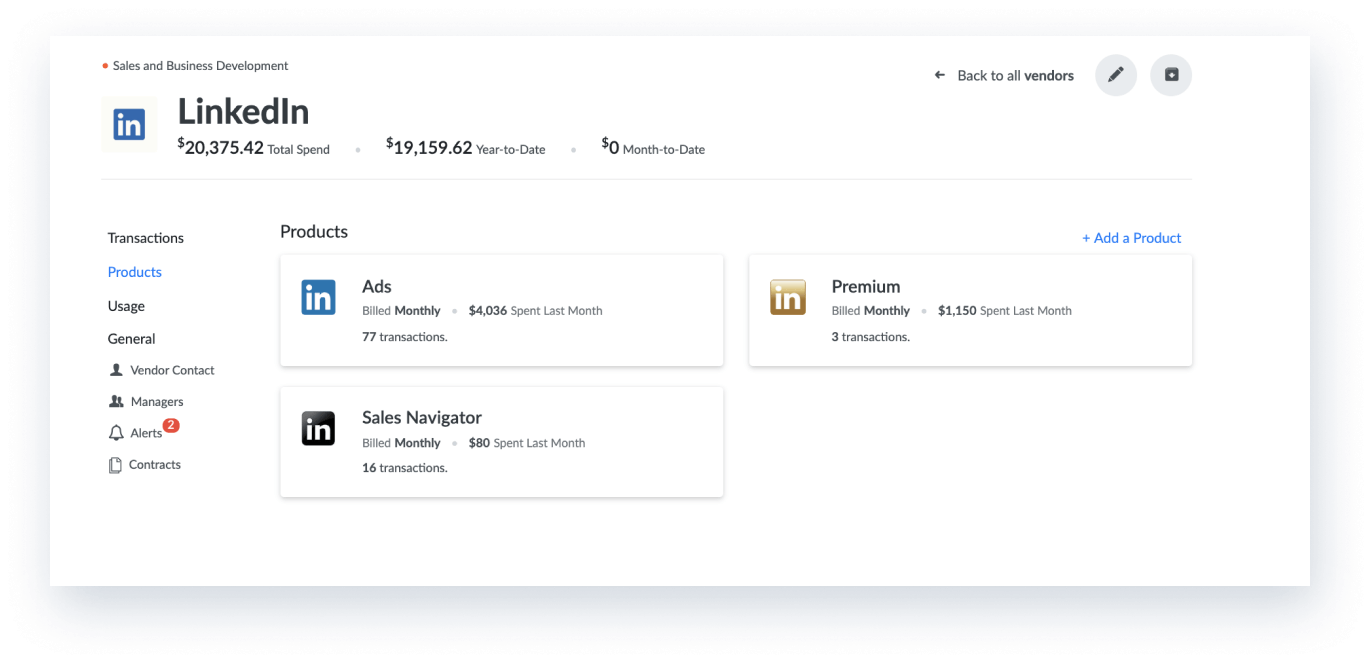Open the Ads product title
Image resolution: width=1372 pixels, height=662 pixels.
point(377,286)
